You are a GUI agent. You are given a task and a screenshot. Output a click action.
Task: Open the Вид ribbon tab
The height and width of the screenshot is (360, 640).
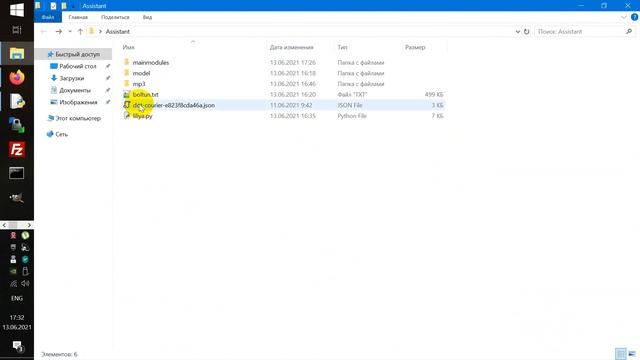tap(147, 17)
